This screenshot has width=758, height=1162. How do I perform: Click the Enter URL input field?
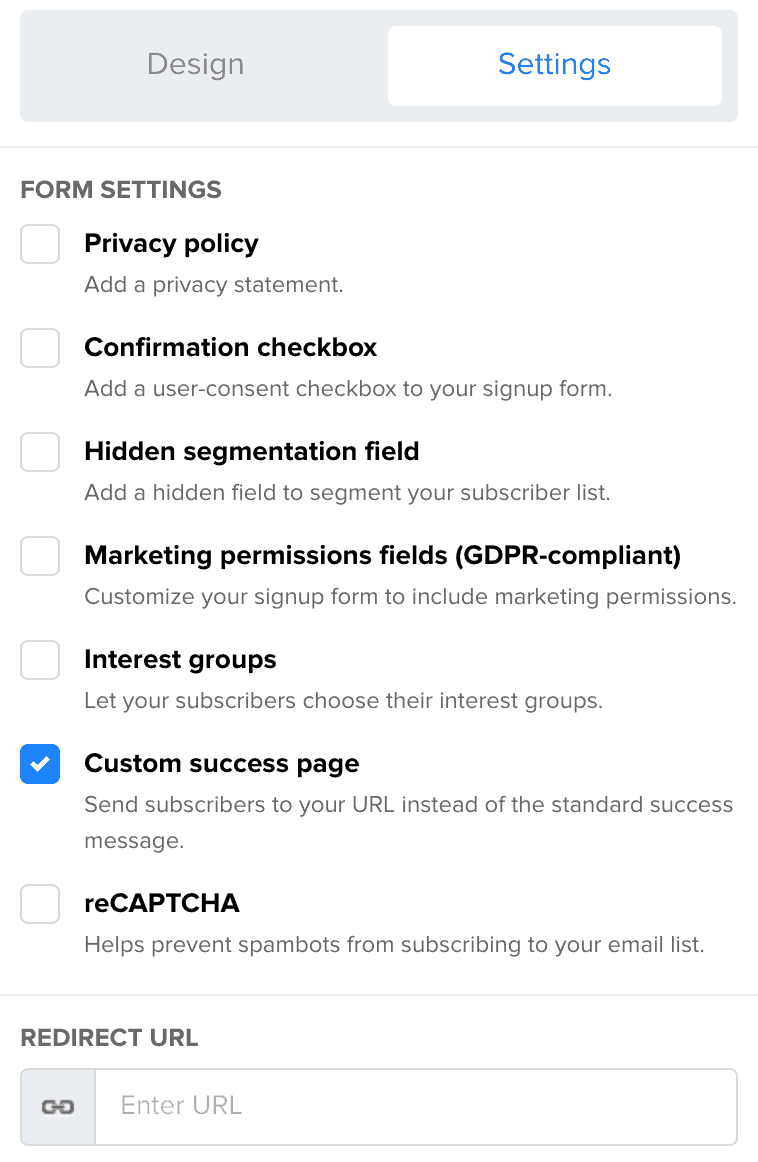[416, 1106]
